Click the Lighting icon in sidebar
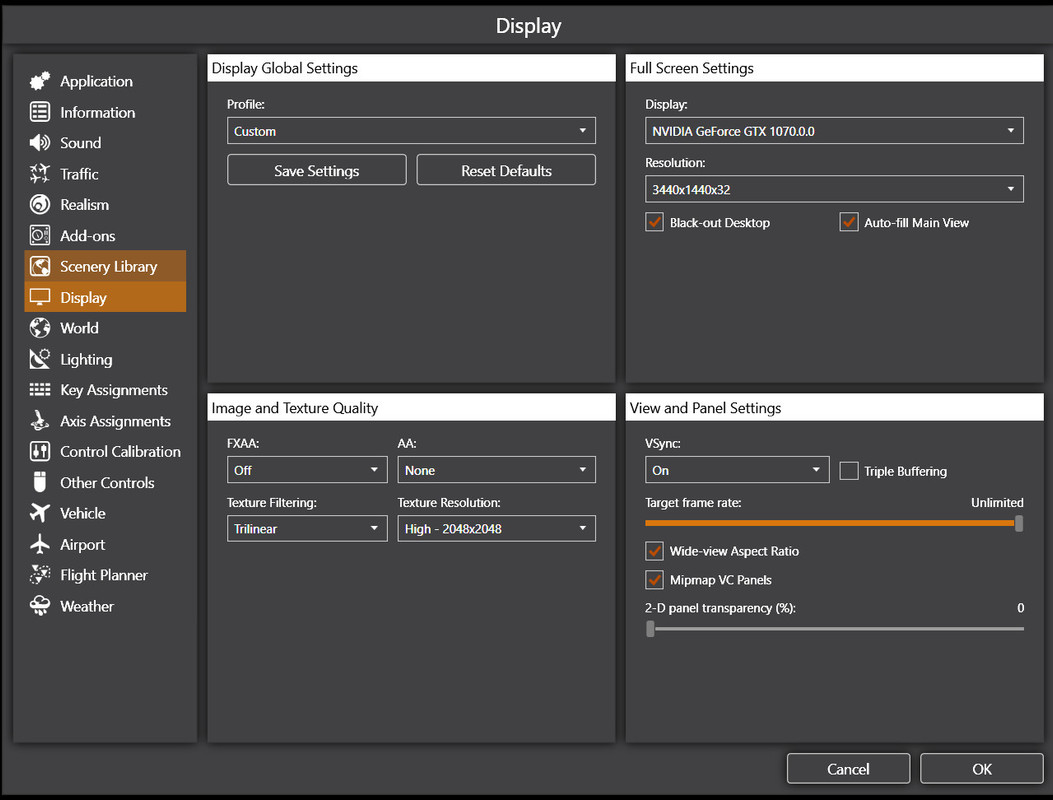Screen dimensions: 1053x800 [40, 359]
